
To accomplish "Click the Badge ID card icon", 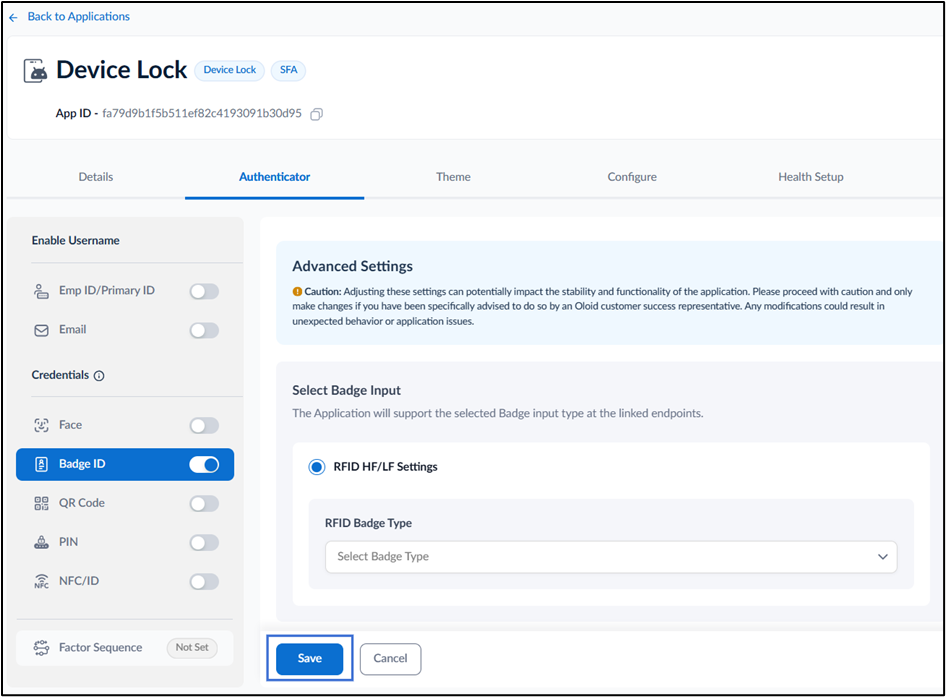I will (41, 464).
